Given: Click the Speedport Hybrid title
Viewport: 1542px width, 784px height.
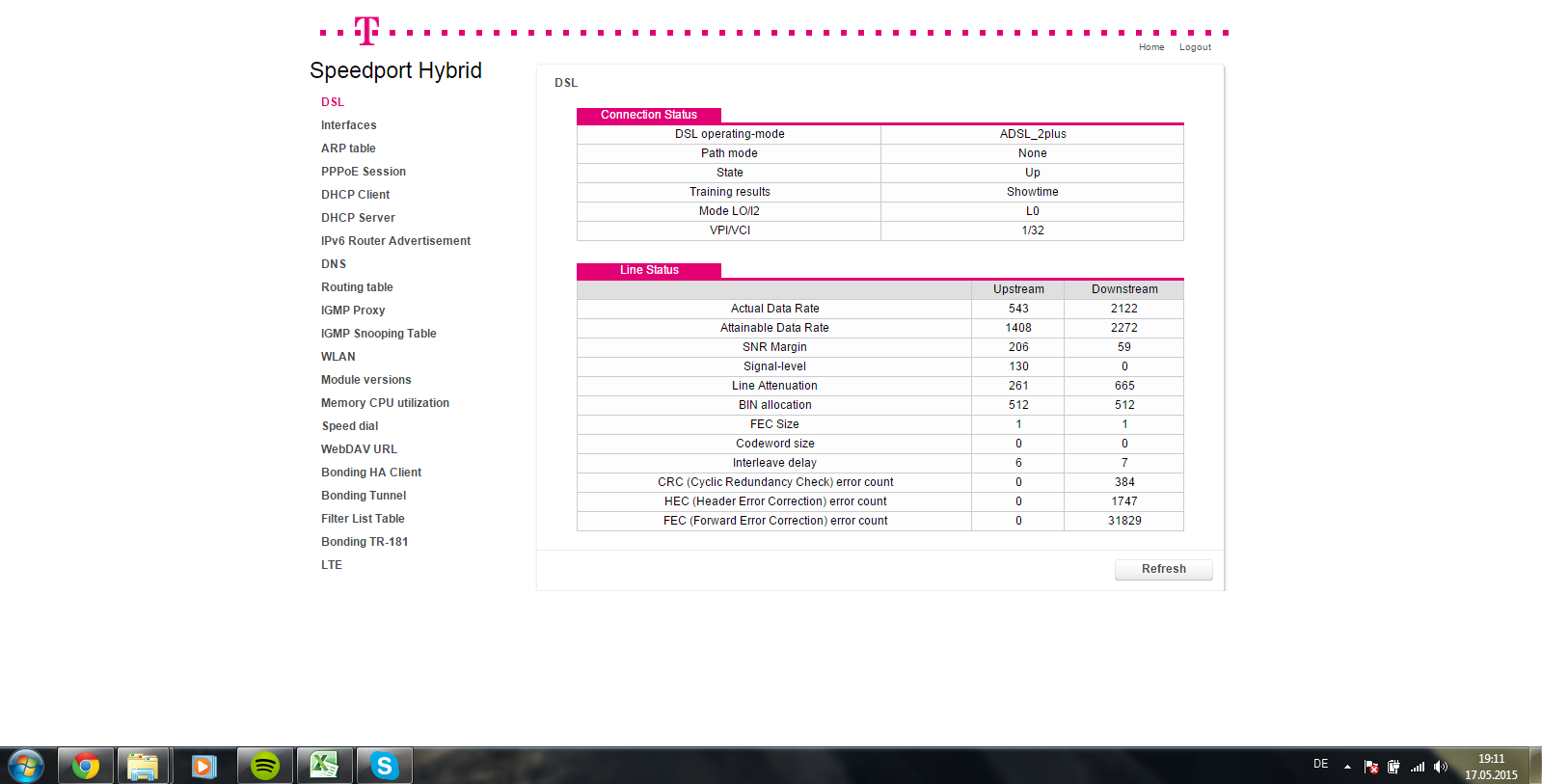Looking at the screenshot, I should click(395, 70).
